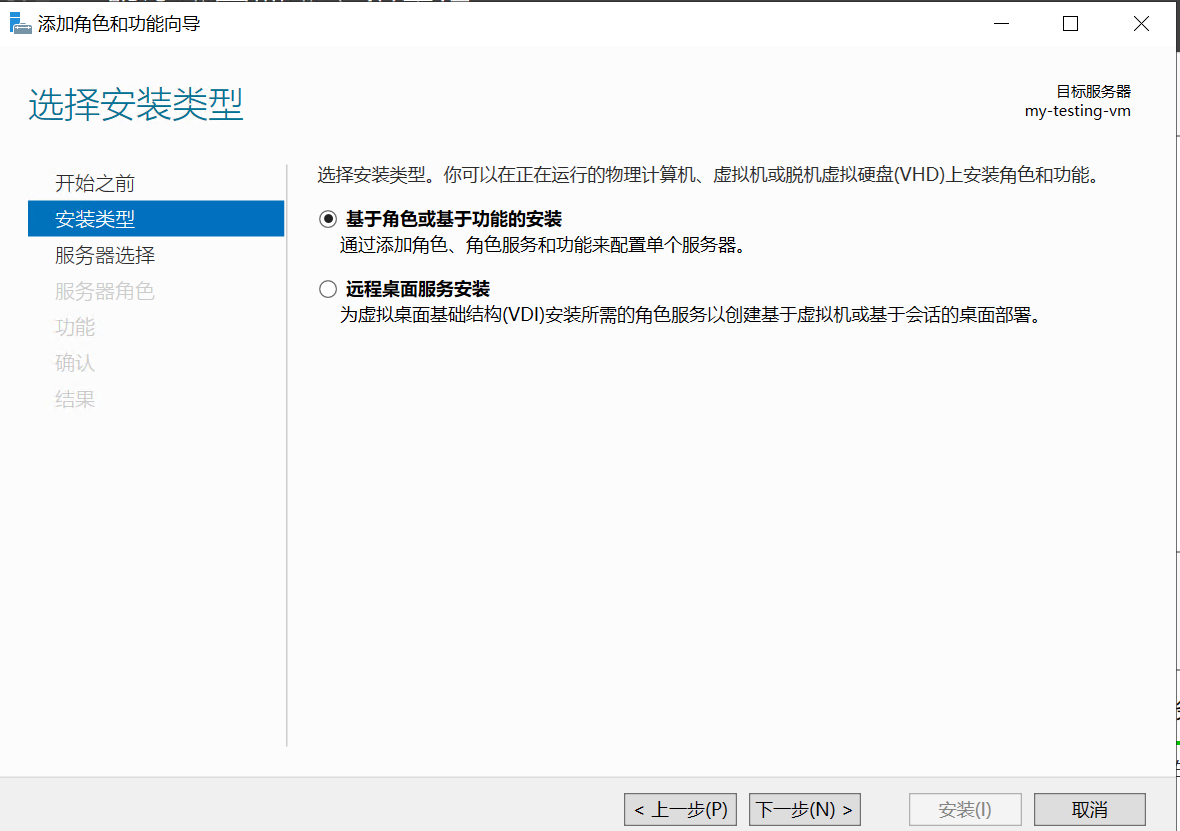This screenshot has width=1180, height=831.
Task: Click description 通过添加角色、角色服务和功能来配置单个服务器
Action: (x=542, y=245)
